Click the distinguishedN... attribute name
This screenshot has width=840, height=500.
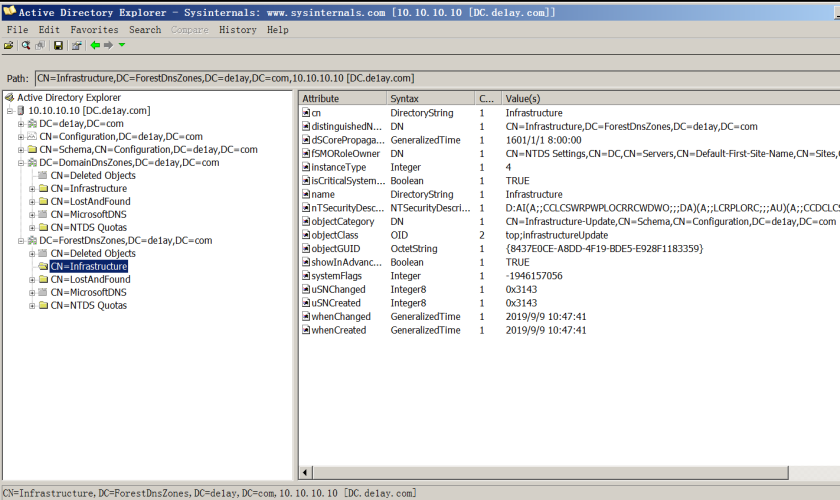[346, 126]
